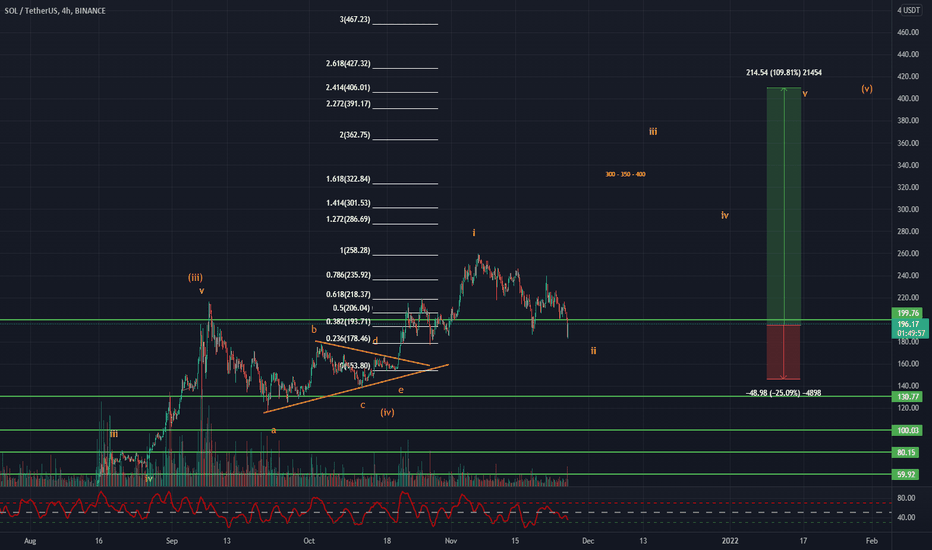Click the 130.77 horizontal line price tag
932x550 pixels.
tap(908, 397)
